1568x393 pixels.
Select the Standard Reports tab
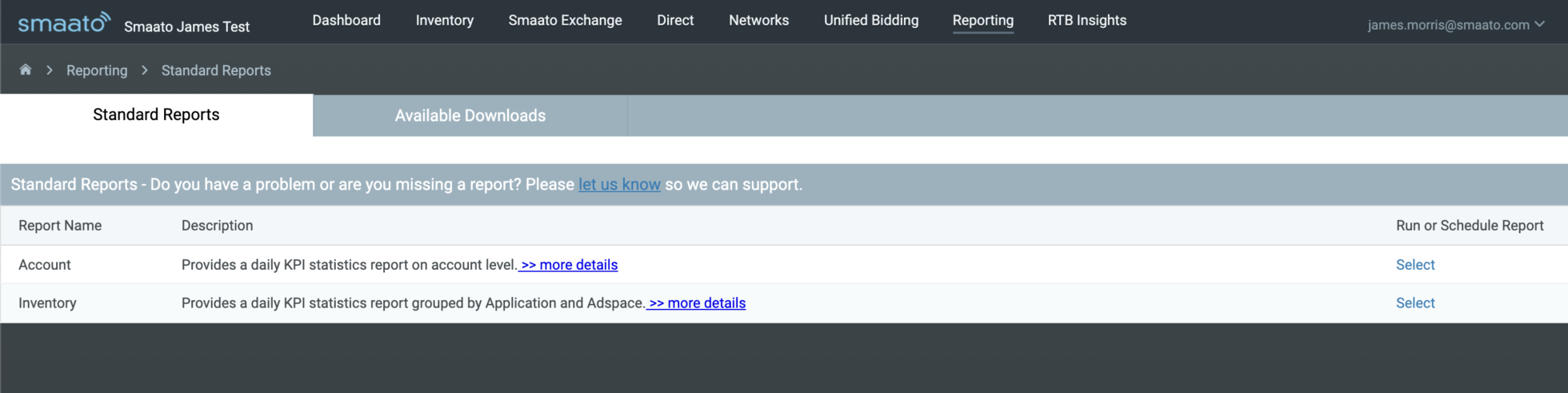156,114
